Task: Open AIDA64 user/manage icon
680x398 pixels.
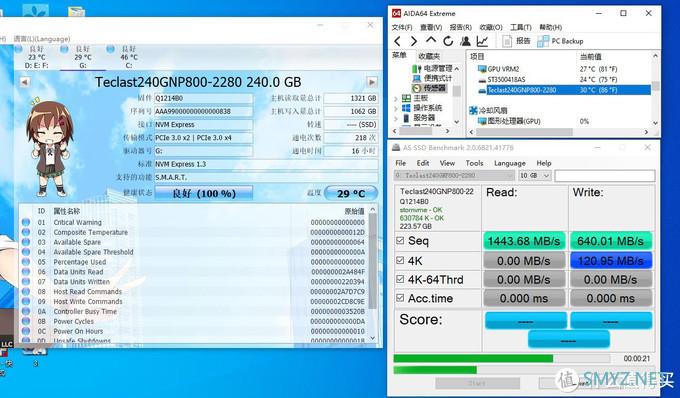Action: [x=465, y=41]
